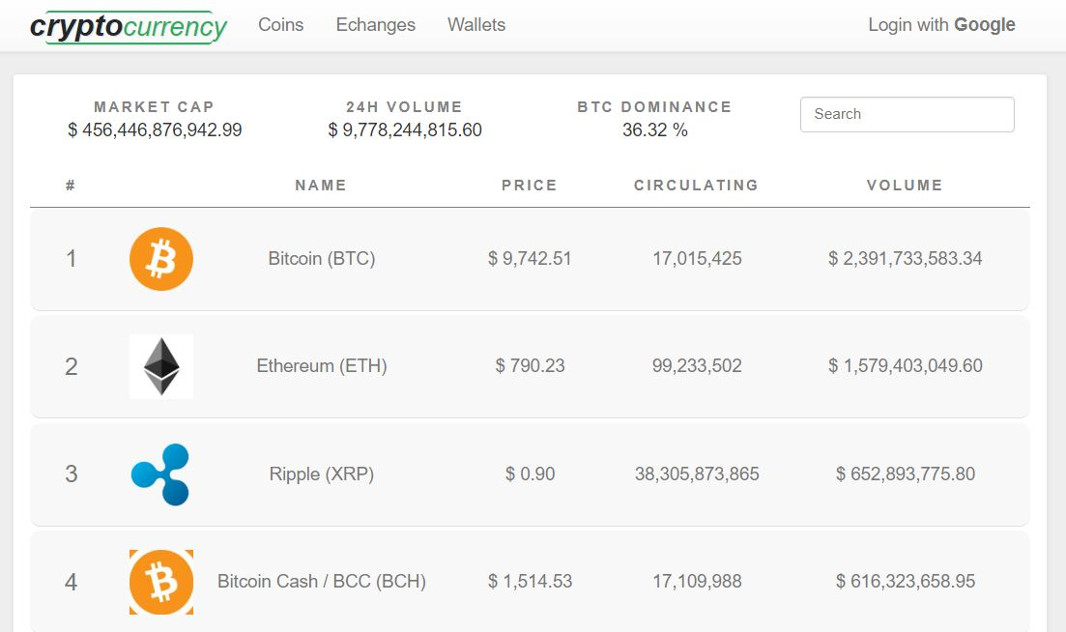Click volume $ 652,893,775.80
1066x632 pixels.
(905, 474)
